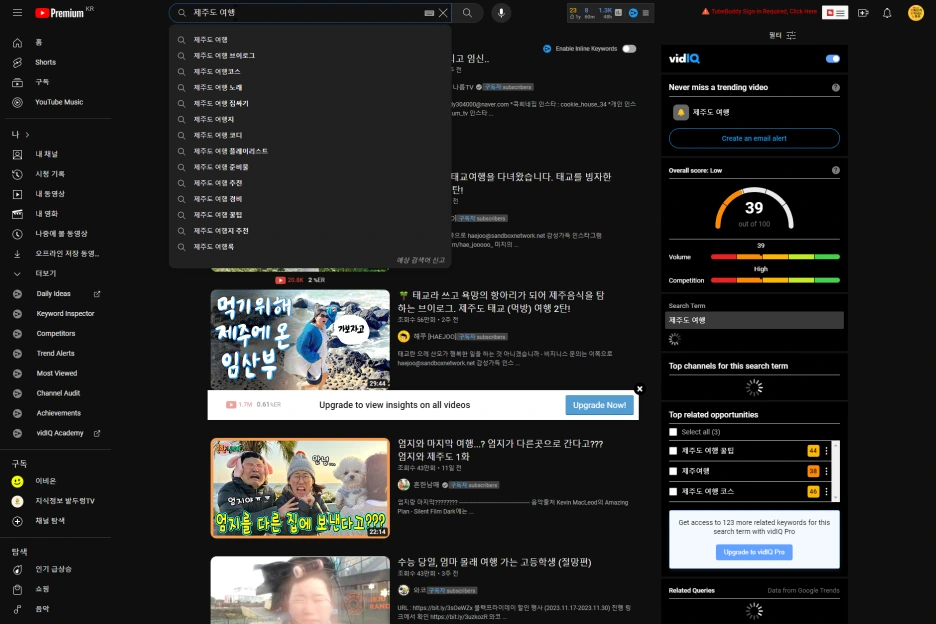Open more options for 제주도 여행 코스
The image size is (936, 624).
(x=826, y=491)
